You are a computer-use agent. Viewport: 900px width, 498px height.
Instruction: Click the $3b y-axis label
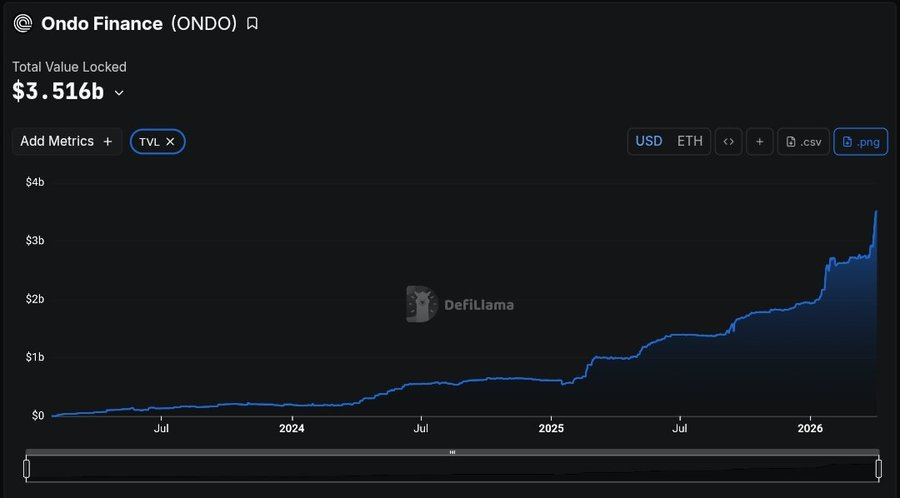[34, 240]
